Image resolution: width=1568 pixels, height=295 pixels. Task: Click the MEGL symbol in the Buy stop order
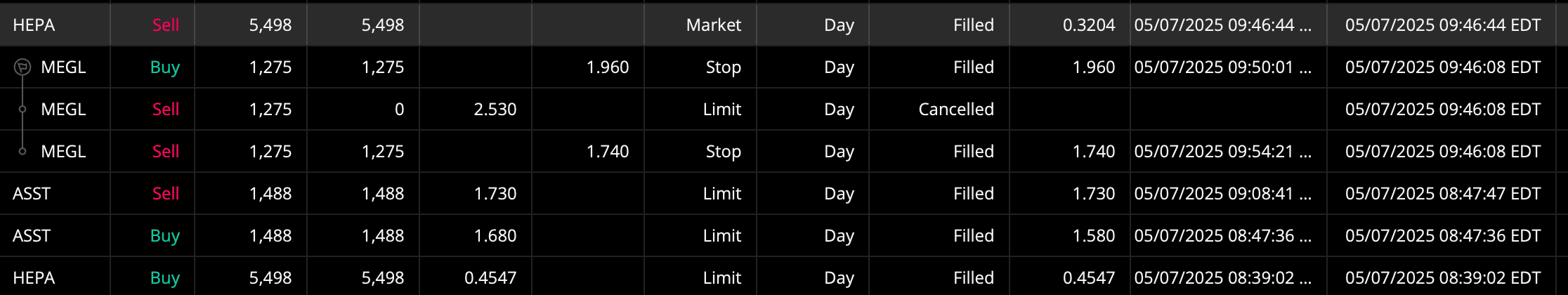click(63, 67)
